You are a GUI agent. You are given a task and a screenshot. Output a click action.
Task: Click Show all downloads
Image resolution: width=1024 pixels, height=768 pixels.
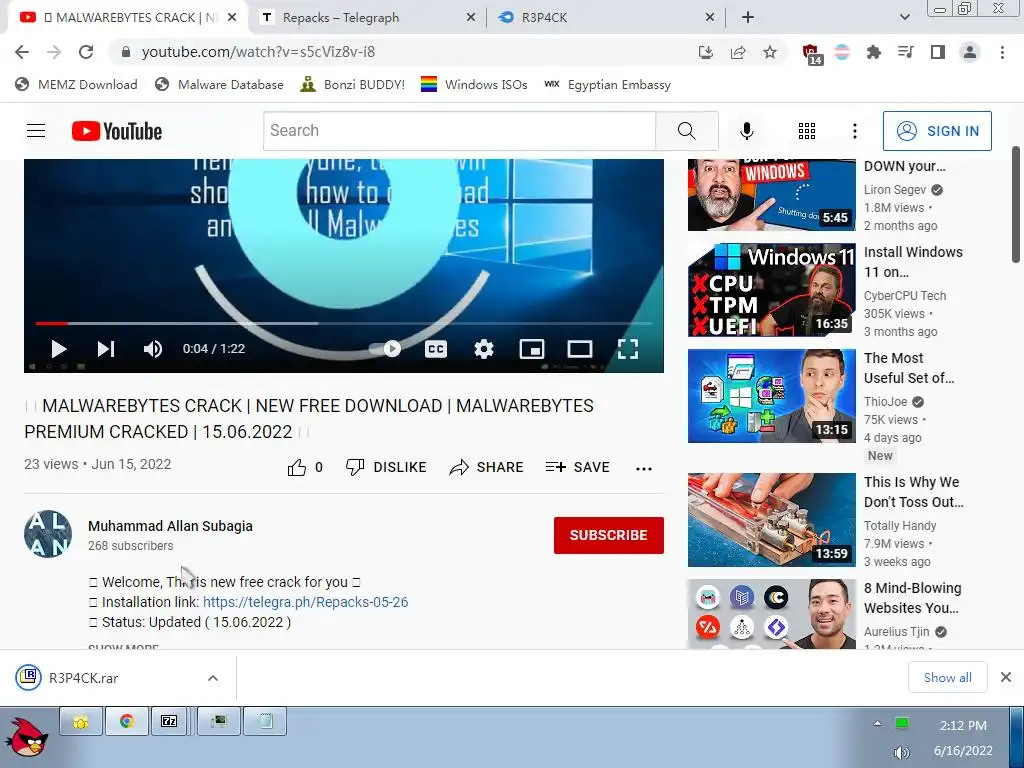tap(948, 678)
